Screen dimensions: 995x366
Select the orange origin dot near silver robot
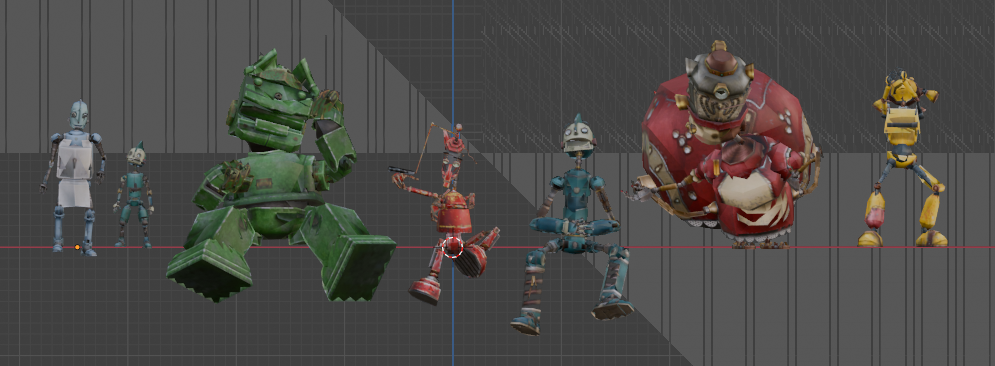(x=77, y=247)
